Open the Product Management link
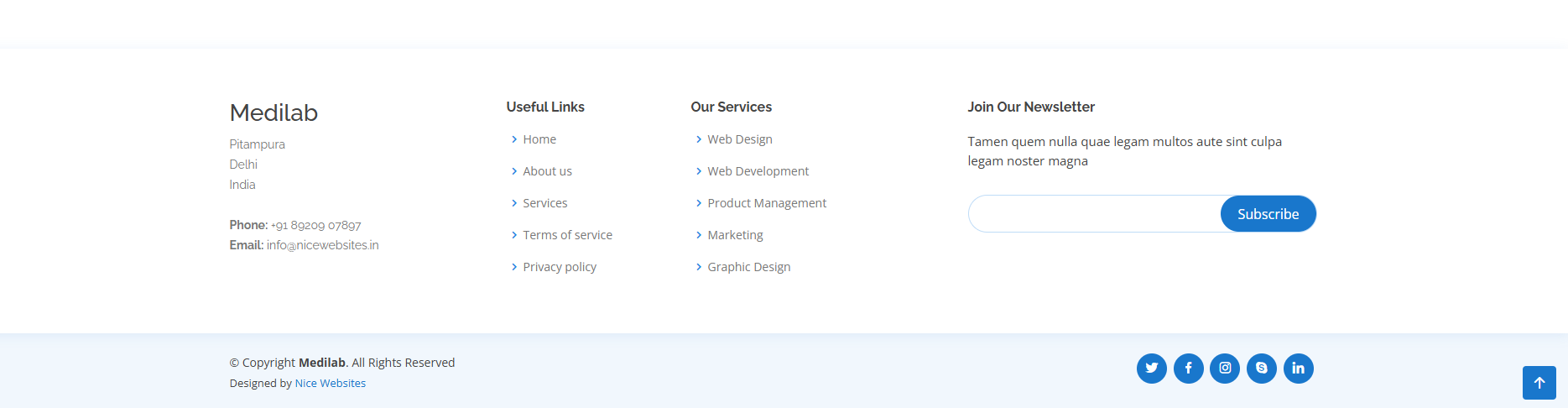The image size is (1568, 408). pos(767,203)
